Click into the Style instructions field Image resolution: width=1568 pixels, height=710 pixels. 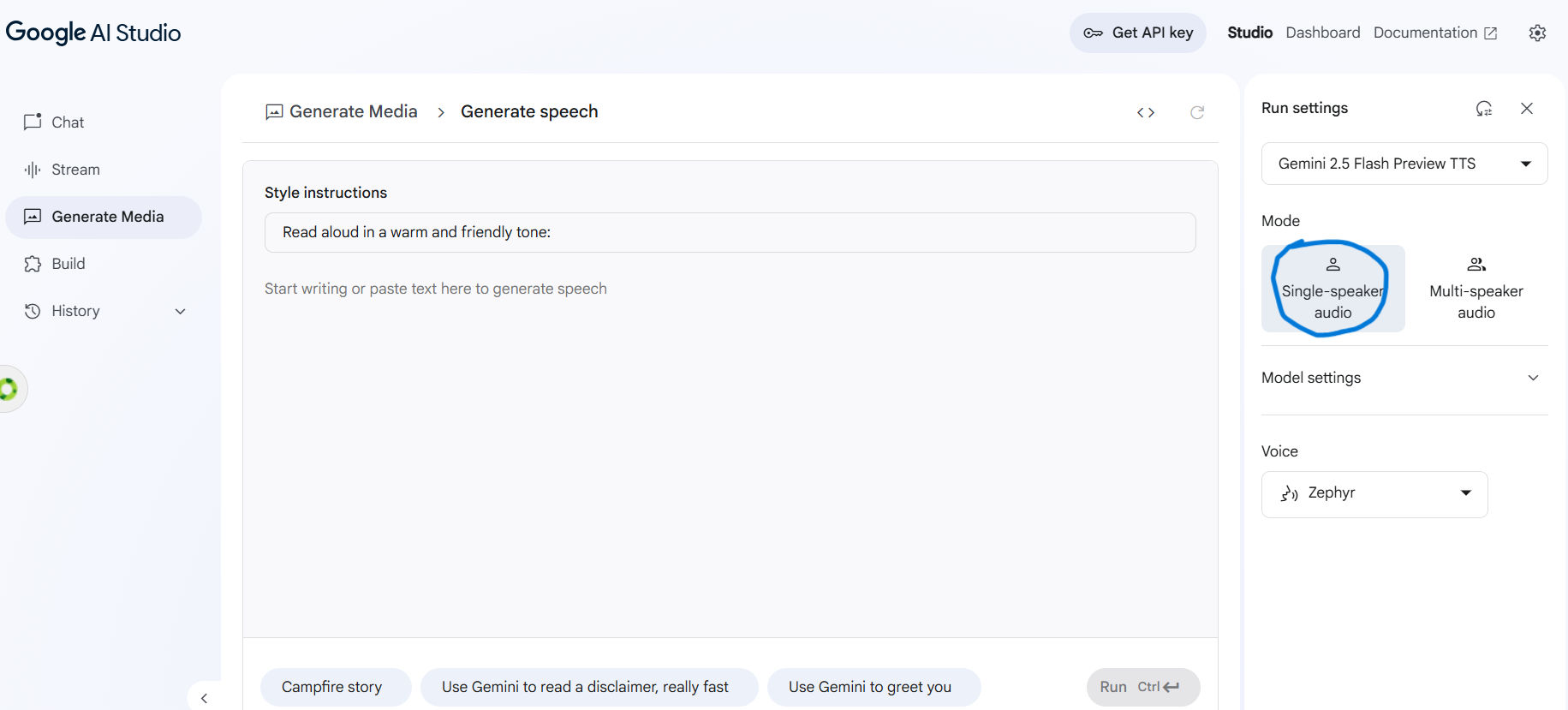[x=730, y=232]
